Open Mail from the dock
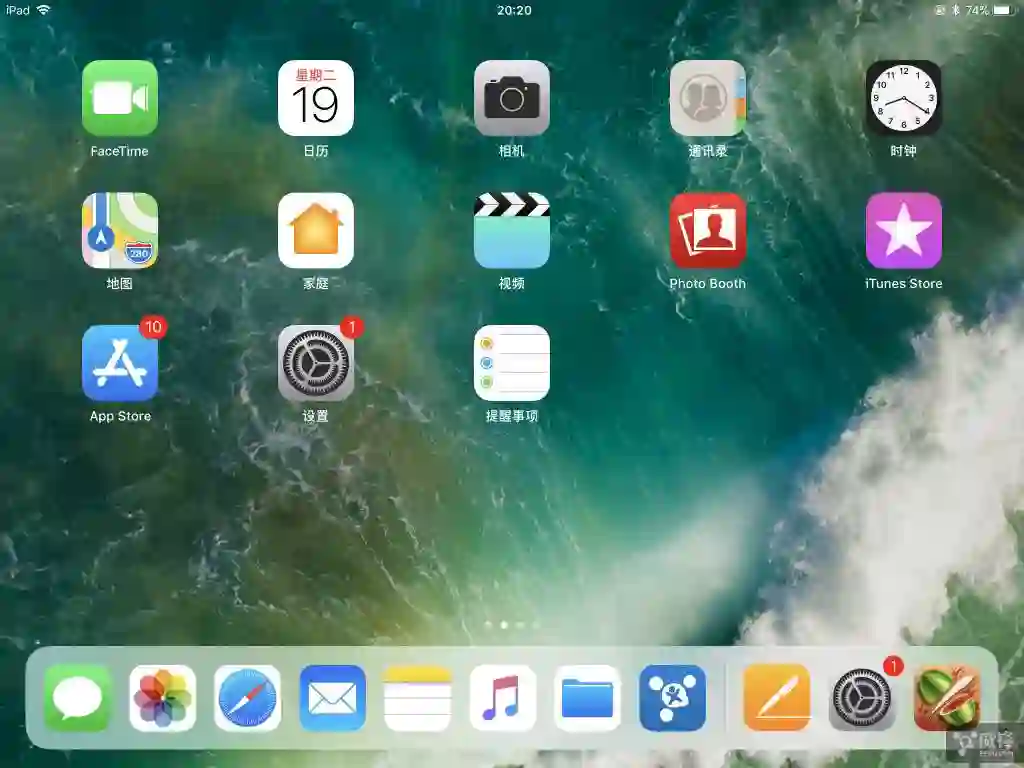Screen dimensions: 1024x768 (332, 698)
